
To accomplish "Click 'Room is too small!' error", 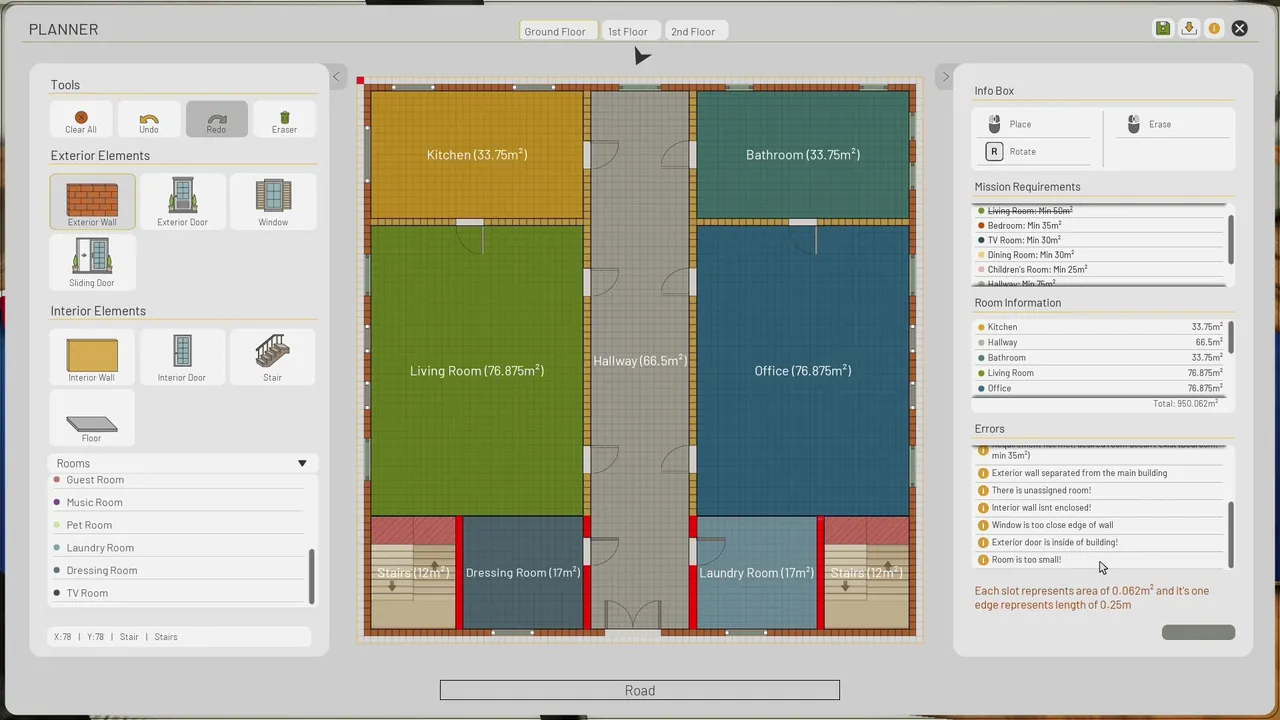I will point(1100,560).
